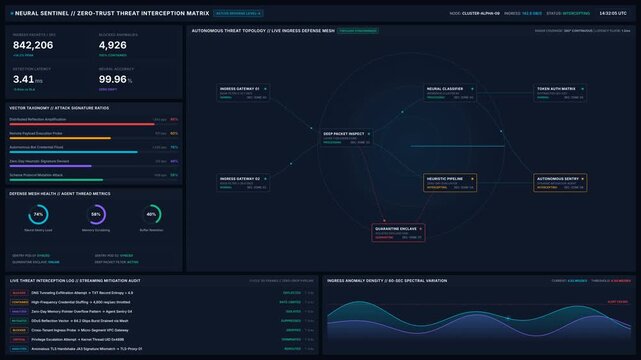Select Privilege Escalation Attempt log row
This screenshot has width=641, height=360.
[162, 340]
